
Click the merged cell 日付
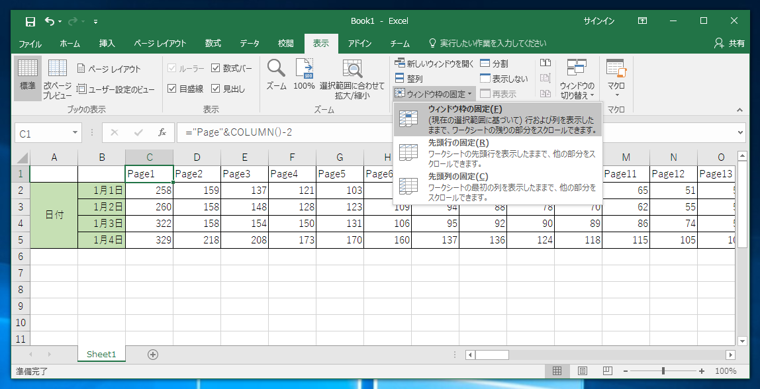(54, 216)
